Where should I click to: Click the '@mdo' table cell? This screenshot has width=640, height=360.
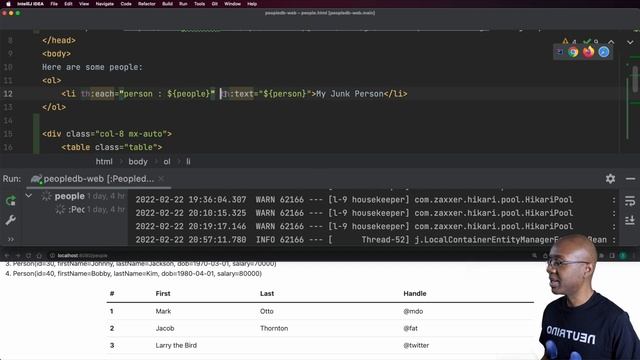point(413,311)
